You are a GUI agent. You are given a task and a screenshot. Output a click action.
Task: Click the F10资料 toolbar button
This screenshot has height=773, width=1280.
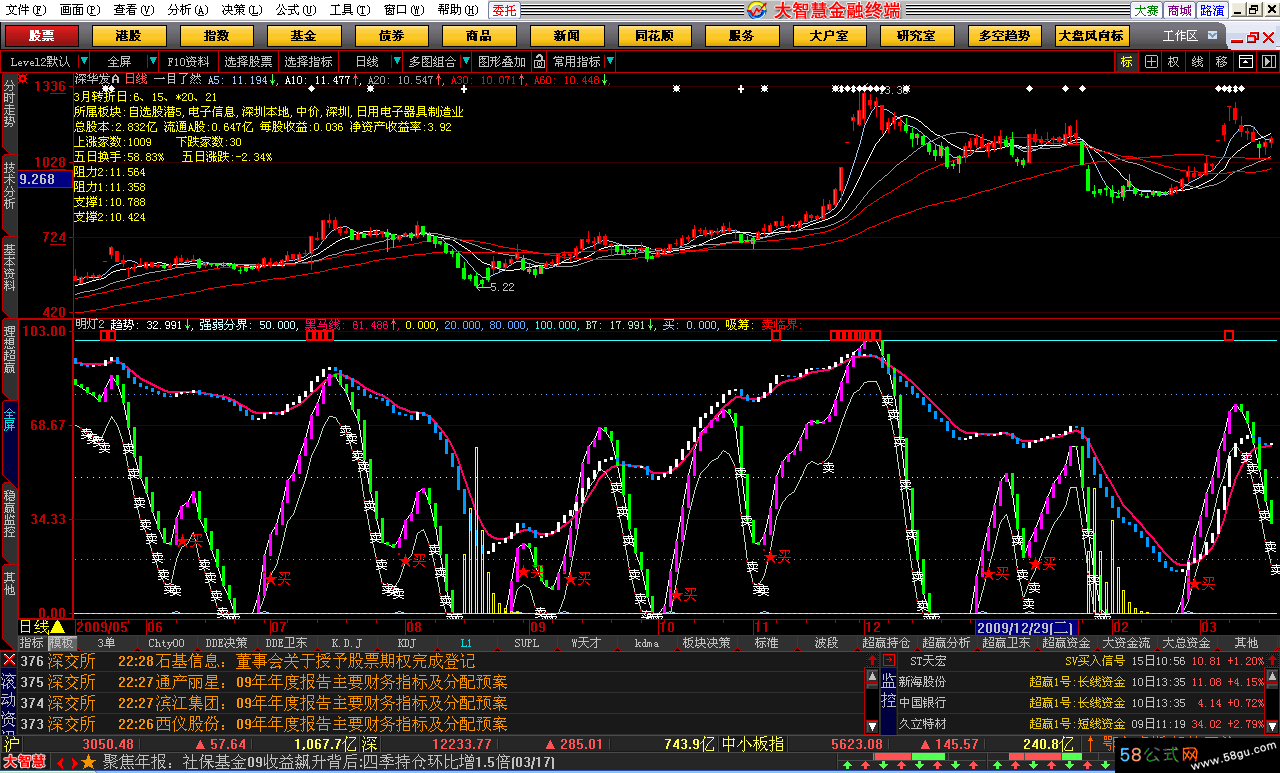[189, 61]
